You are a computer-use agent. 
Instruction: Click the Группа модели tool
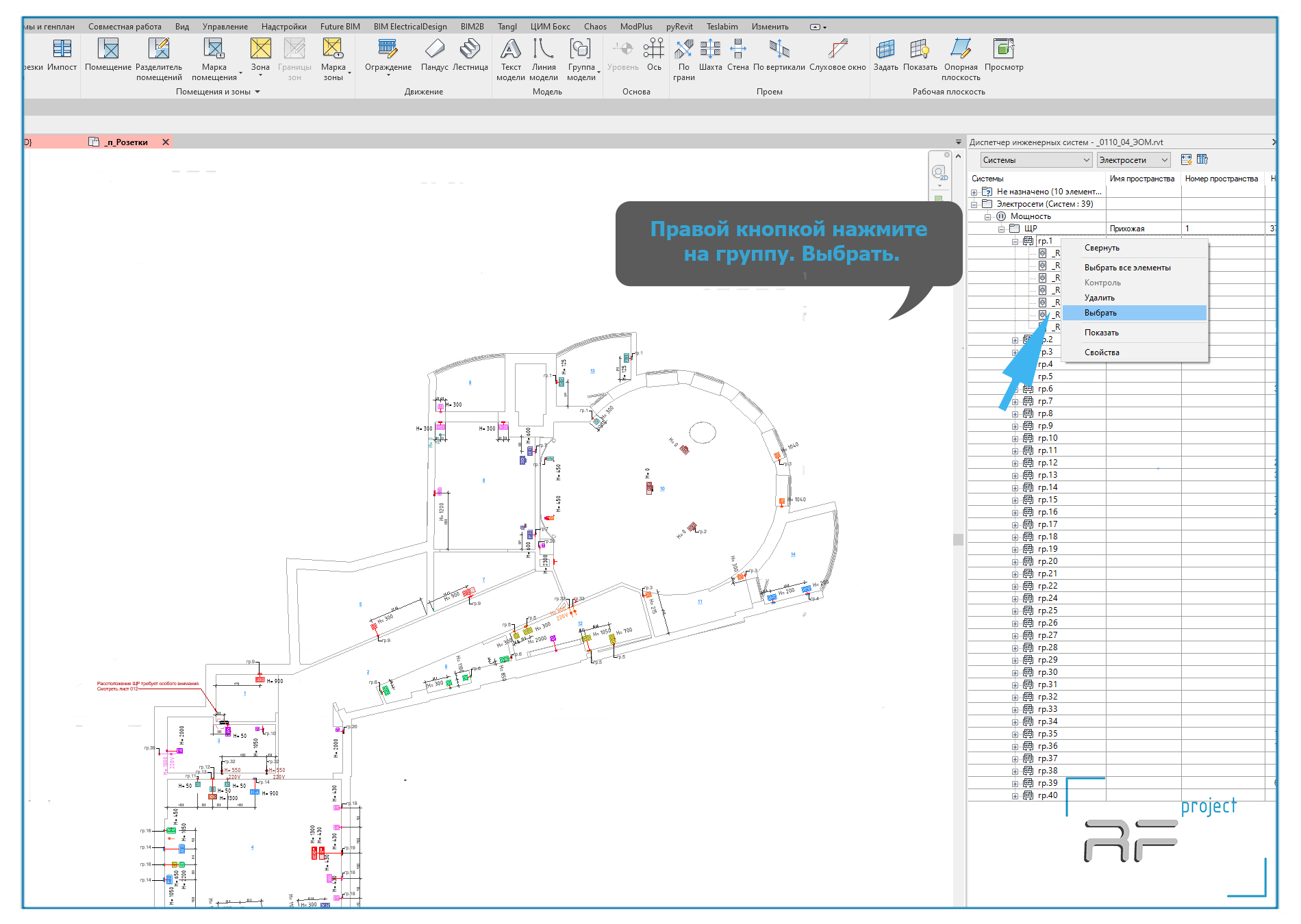(581, 60)
